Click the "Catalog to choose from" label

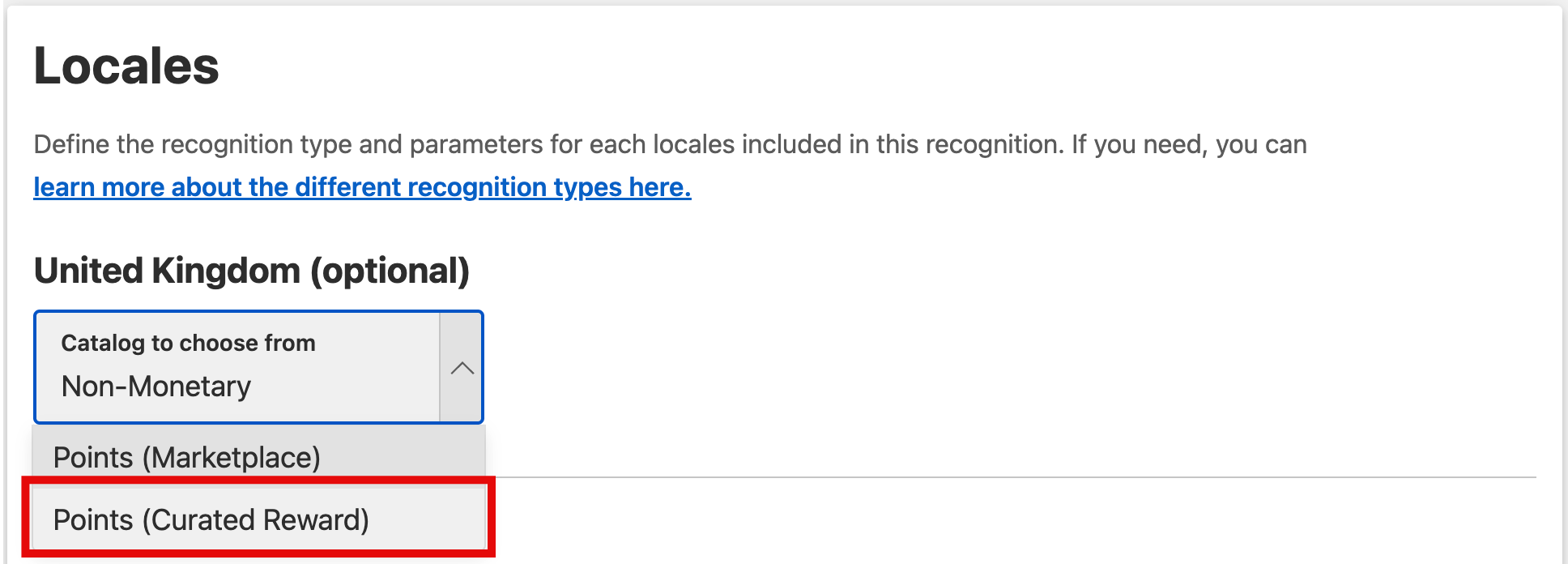[x=188, y=343]
